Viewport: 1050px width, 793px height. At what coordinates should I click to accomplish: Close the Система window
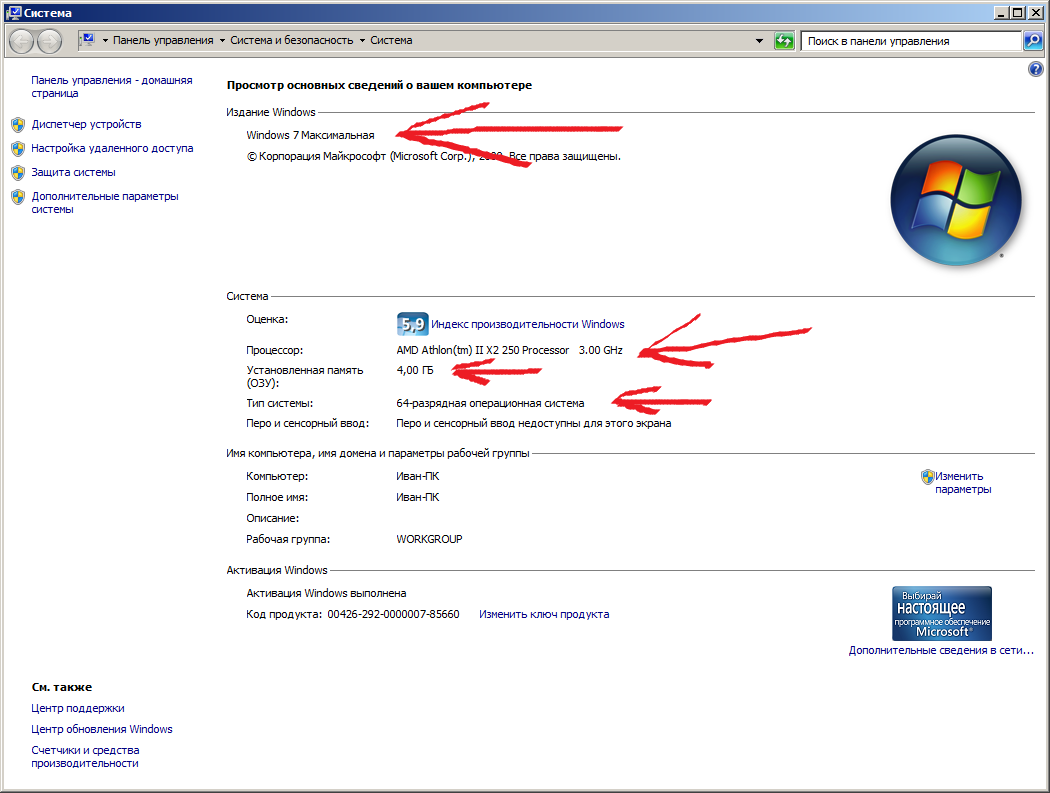point(1035,12)
